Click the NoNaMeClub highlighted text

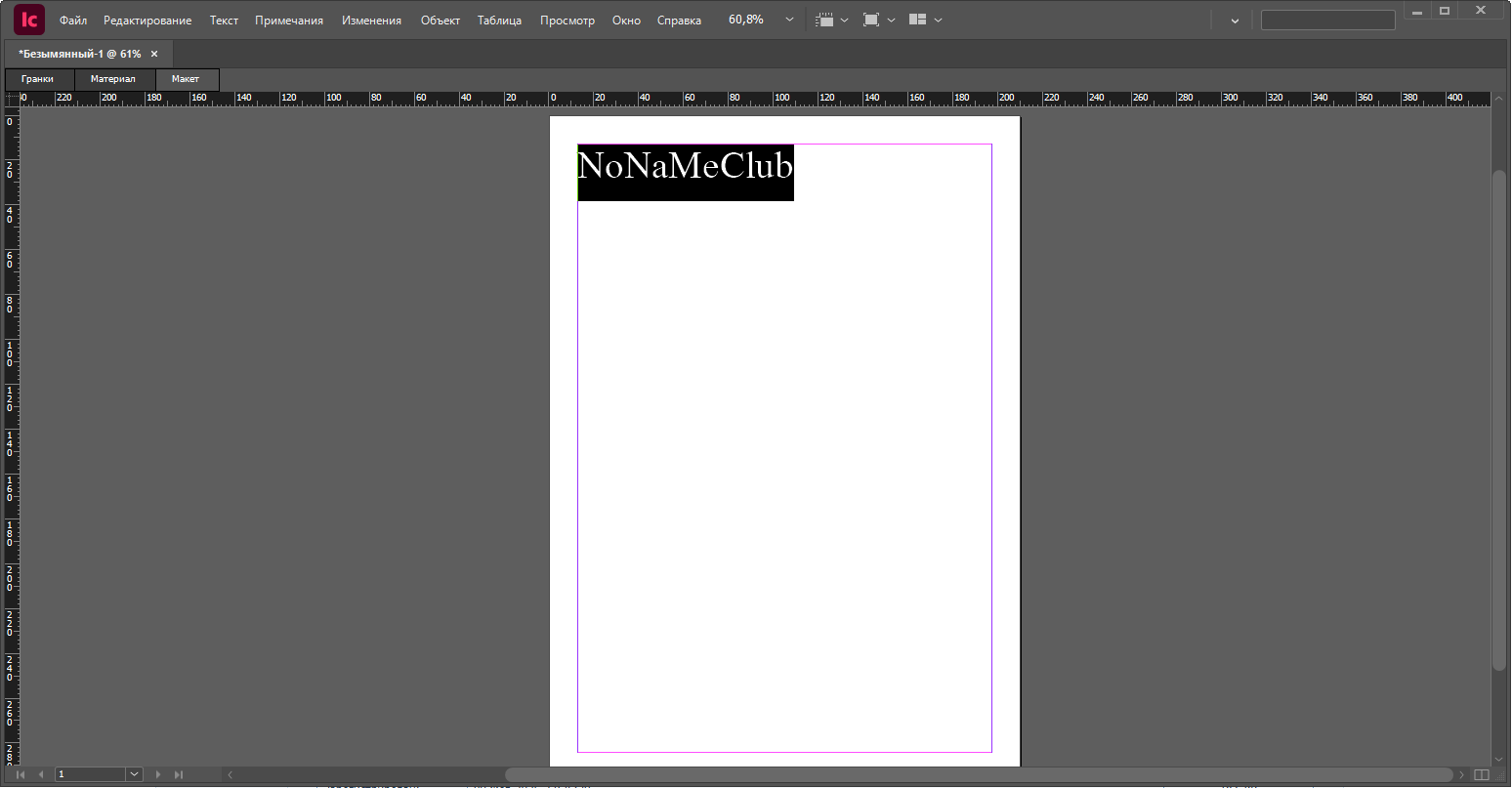coord(685,168)
